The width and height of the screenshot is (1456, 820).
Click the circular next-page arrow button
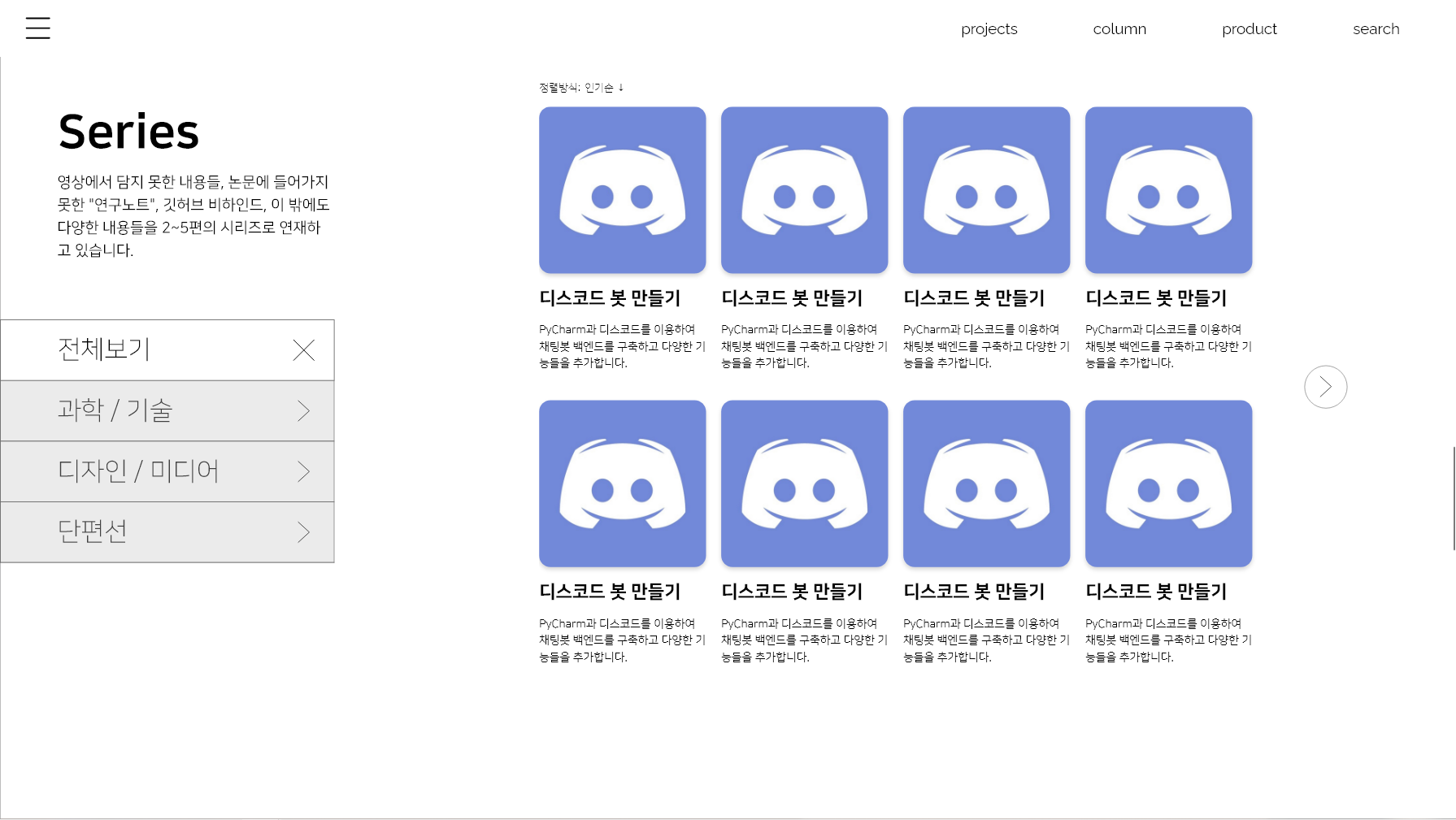tap(1325, 387)
